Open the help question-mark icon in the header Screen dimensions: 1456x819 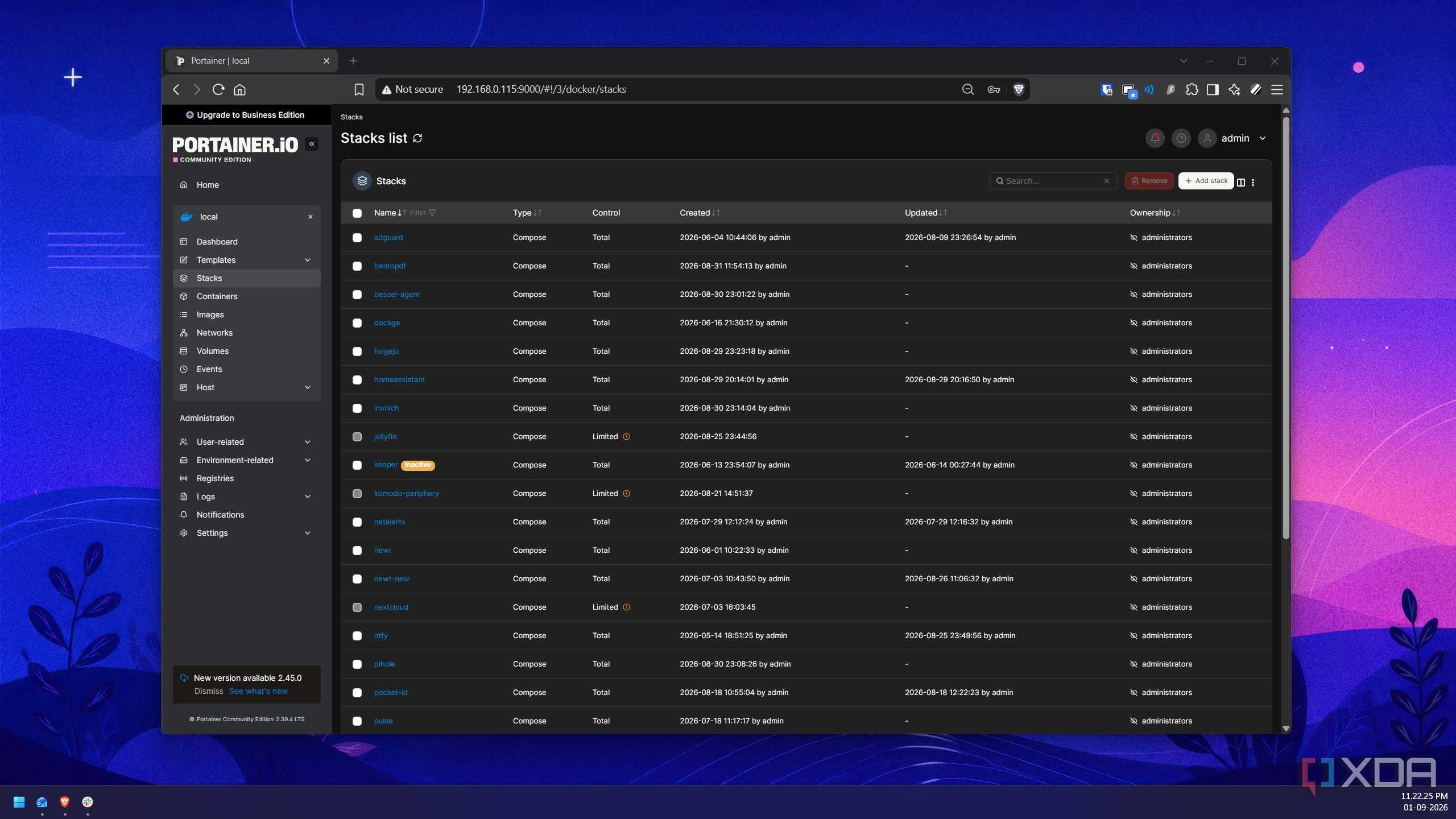pyautogui.click(x=1181, y=138)
